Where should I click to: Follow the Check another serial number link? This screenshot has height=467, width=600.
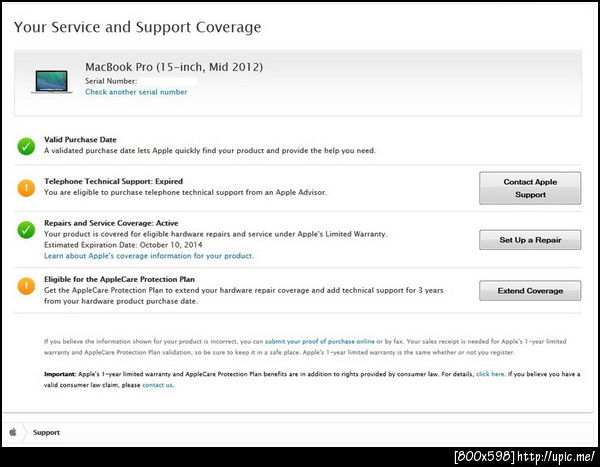[136, 92]
